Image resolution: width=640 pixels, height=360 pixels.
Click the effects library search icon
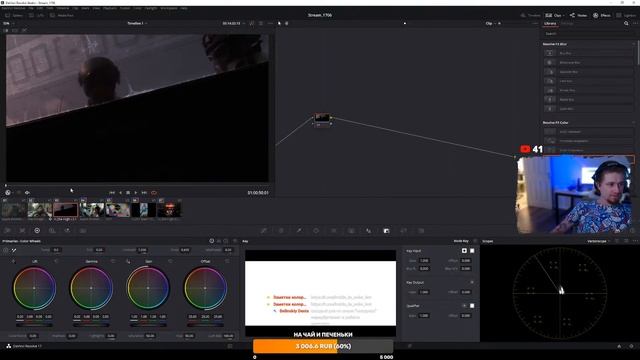coord(626,24)
